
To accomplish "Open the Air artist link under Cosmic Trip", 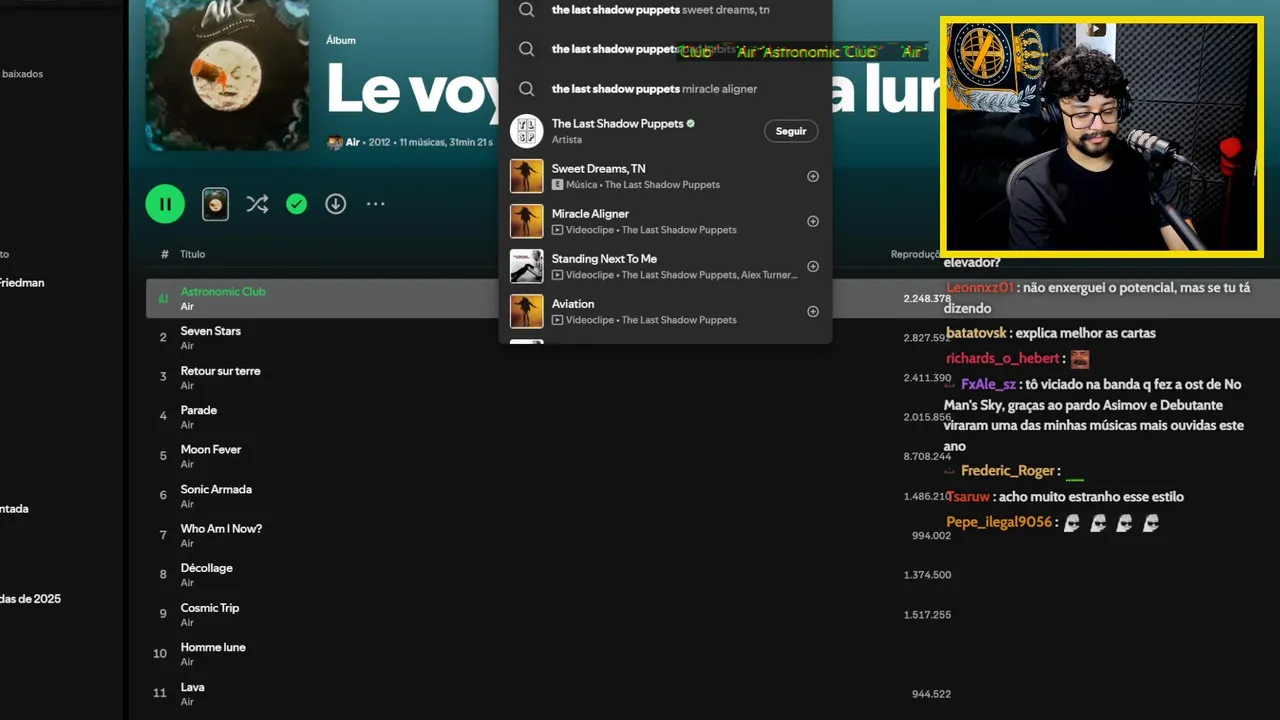I will pos(187,623).
